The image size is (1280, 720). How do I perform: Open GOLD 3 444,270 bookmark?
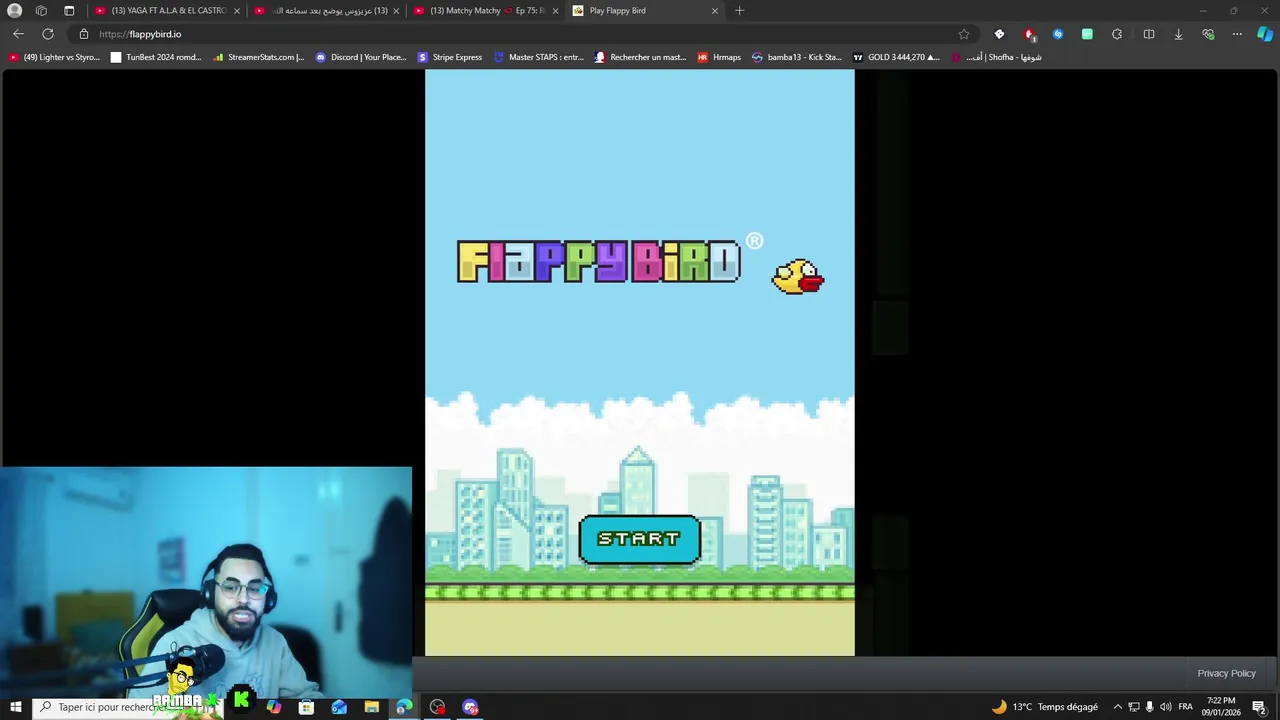click(x=896, y=57)
